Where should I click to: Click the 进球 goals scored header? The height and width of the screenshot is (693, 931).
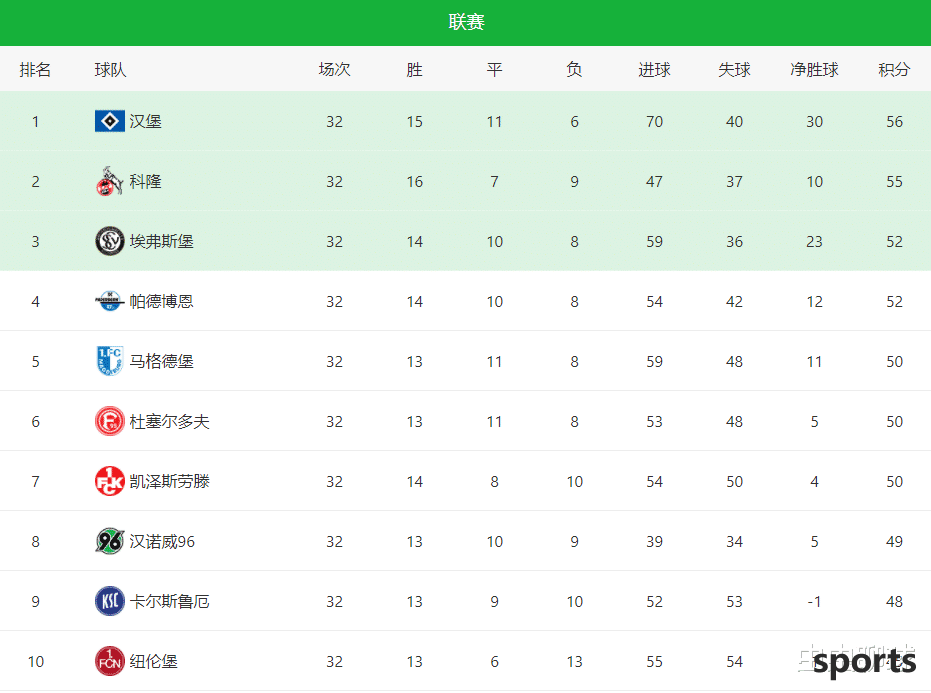coord(654,69)
